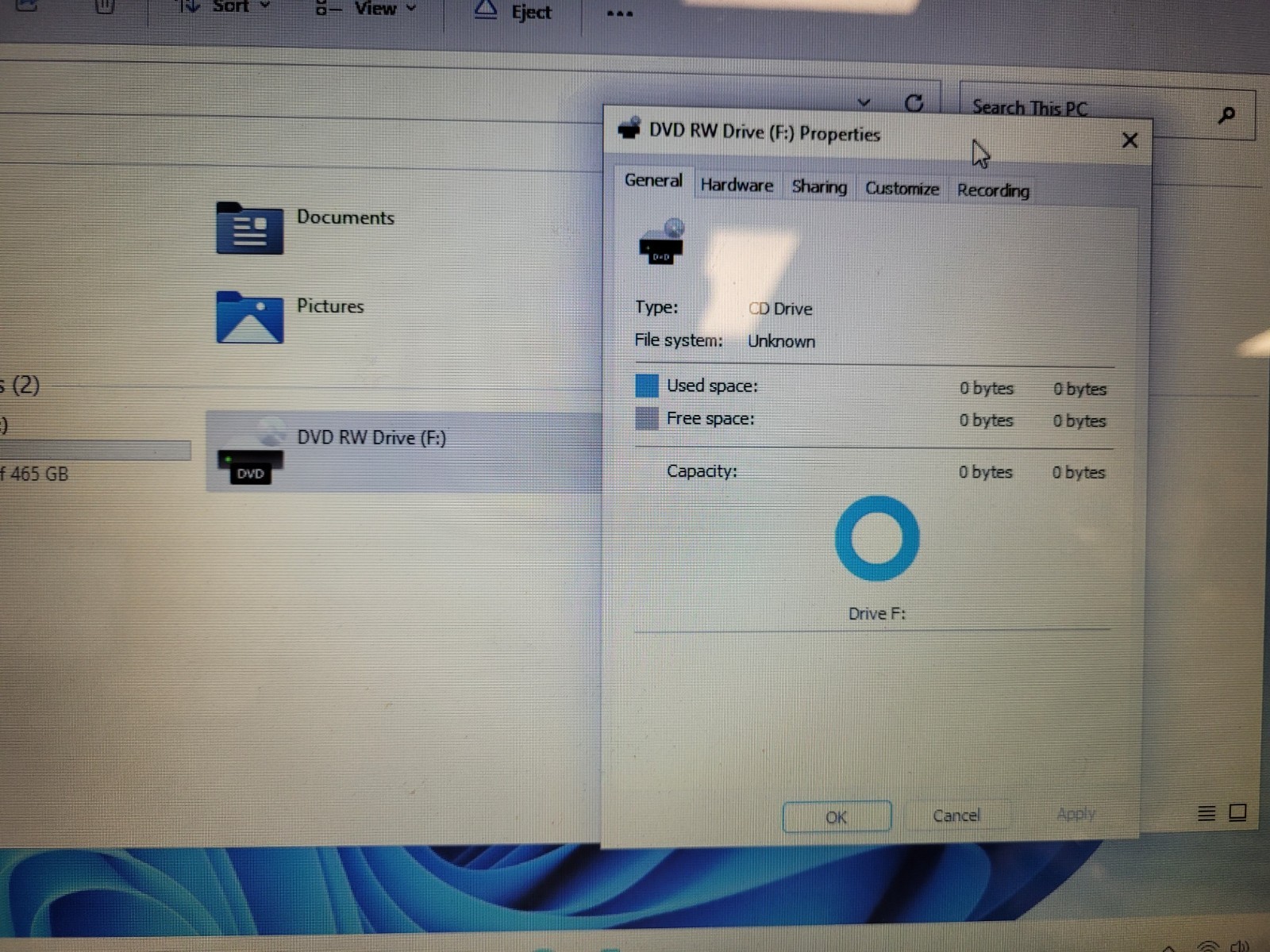The image size is (1270, 952).
Task: Switch to the Hardware tab
Action: coord(737,186)
